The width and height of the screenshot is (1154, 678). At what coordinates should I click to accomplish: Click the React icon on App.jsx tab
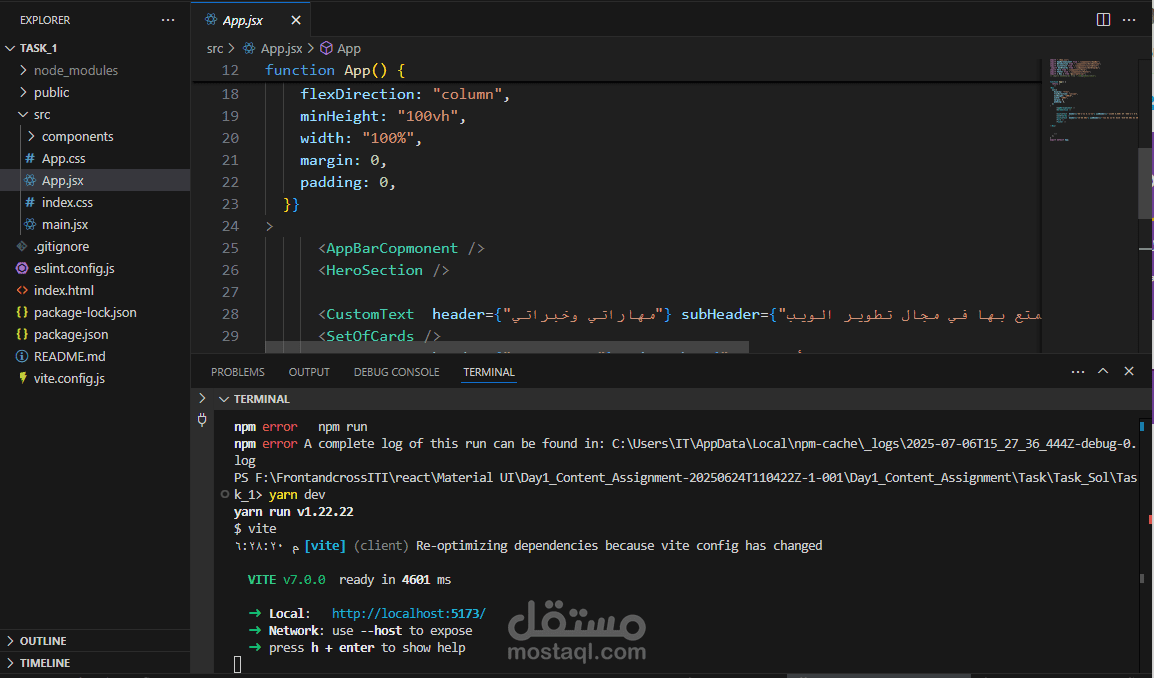(x=211, y=20)
